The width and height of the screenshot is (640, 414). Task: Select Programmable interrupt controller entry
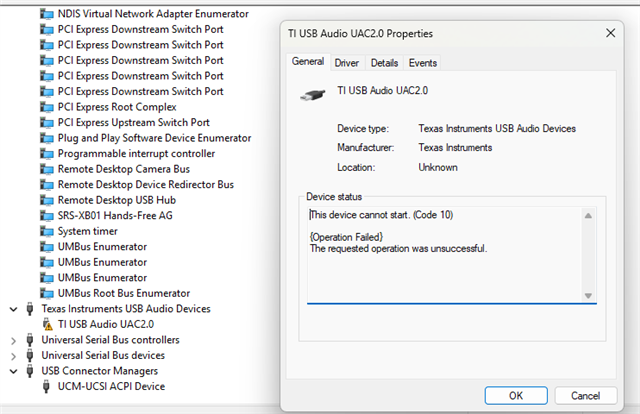pos(136,154)
